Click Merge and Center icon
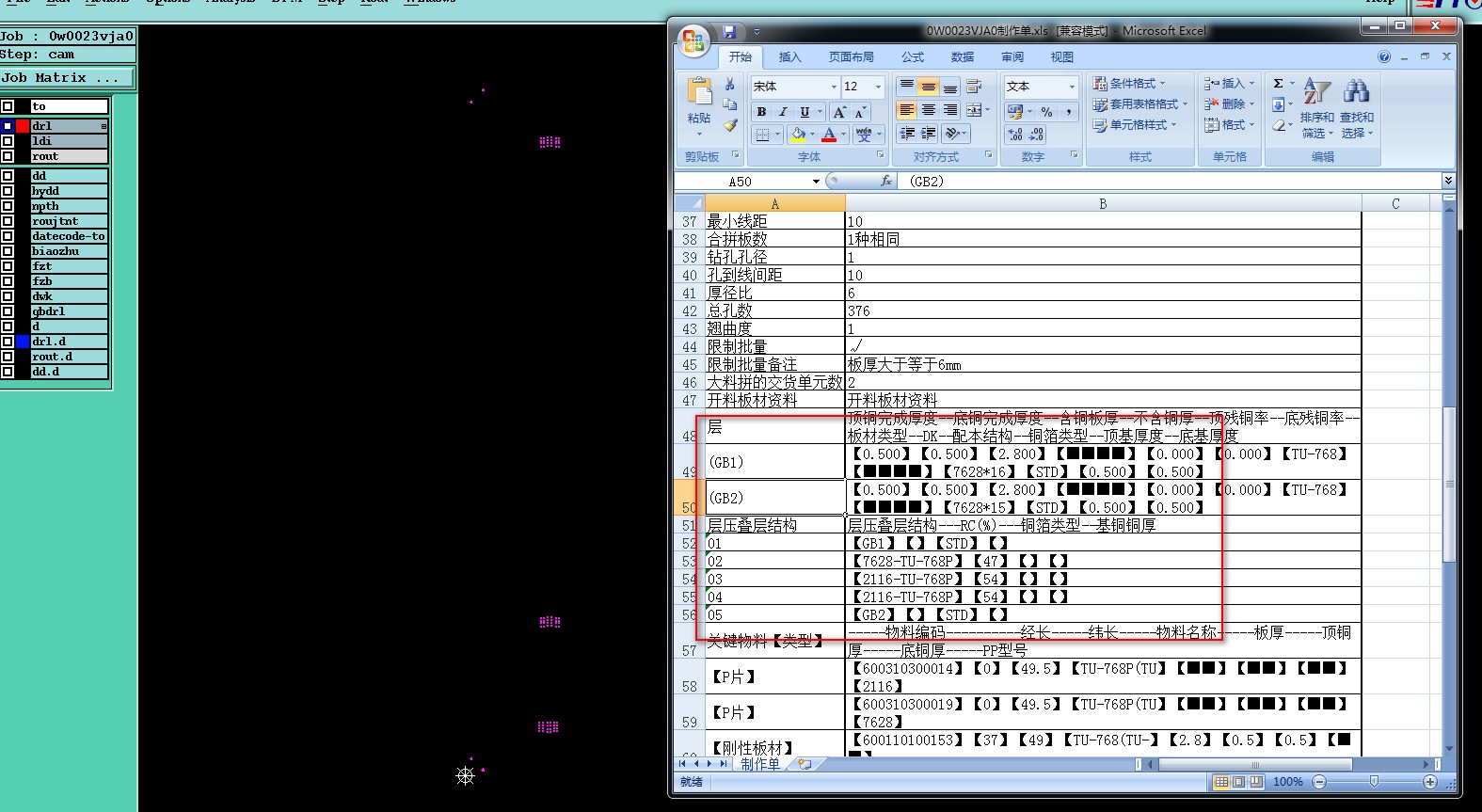The height and width of the screenshot is (812, 1482). pos(974,110)
